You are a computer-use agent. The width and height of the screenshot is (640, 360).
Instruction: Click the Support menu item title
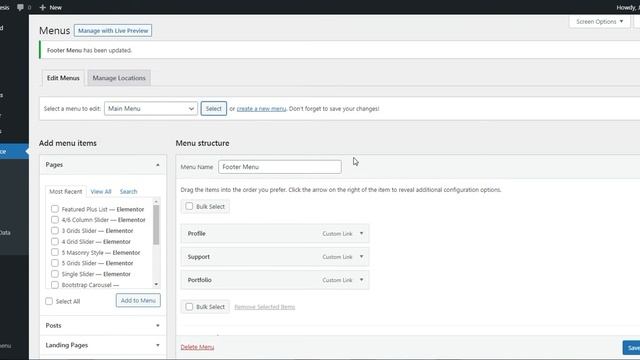tap(199, 257)
